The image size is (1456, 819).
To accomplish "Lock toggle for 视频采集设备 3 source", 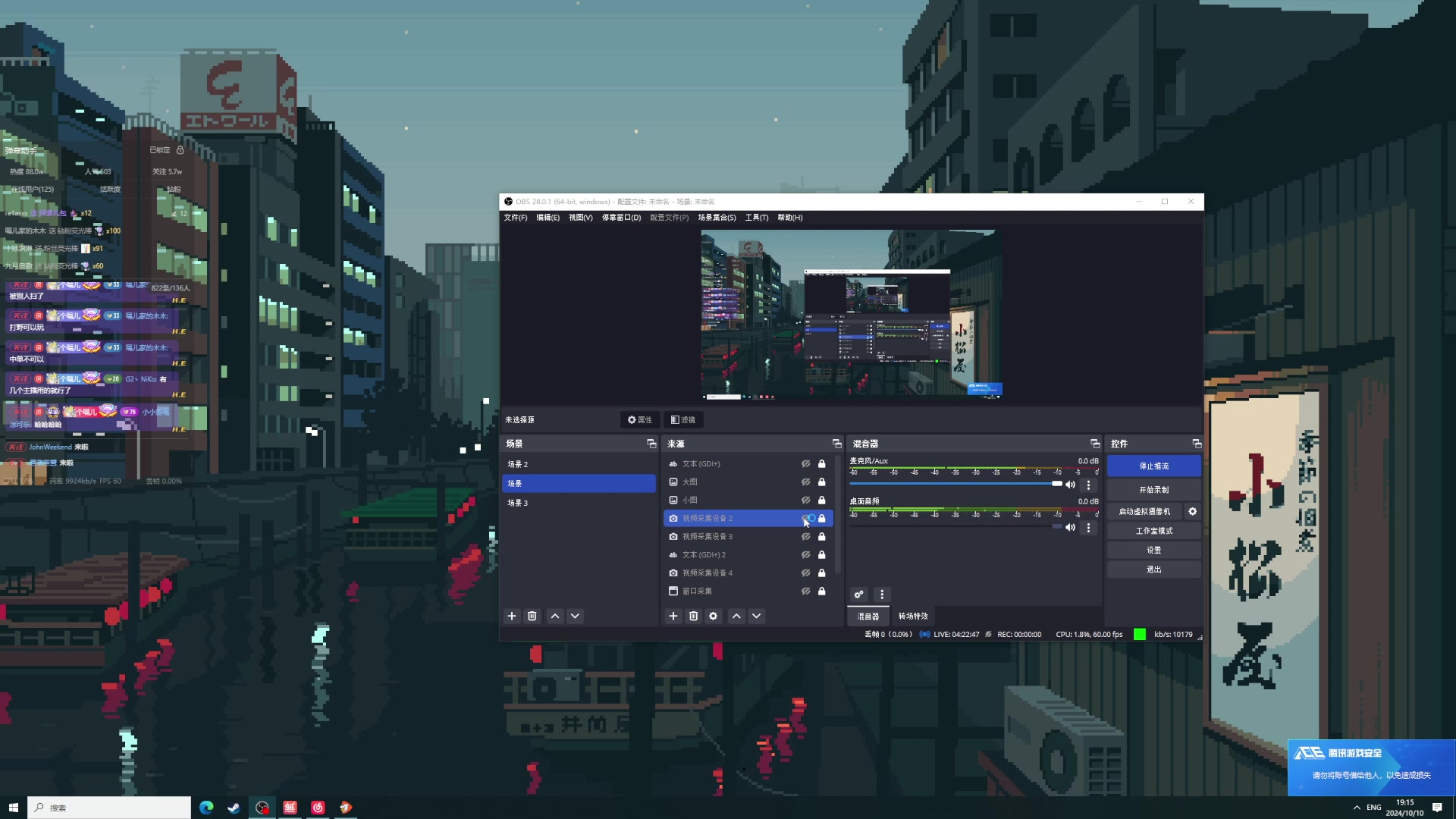I will point(821,536).
